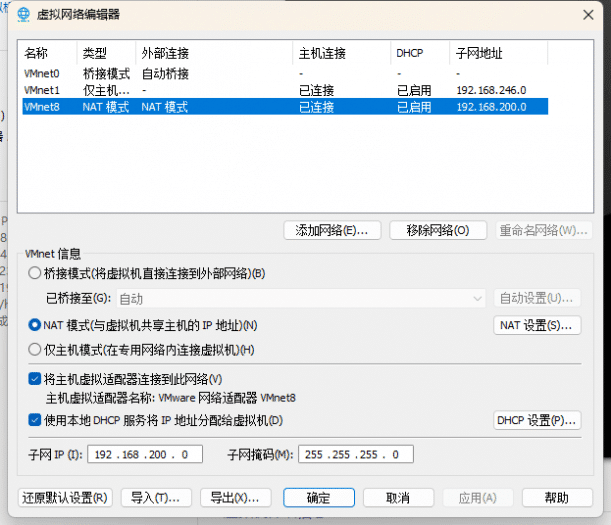
Task: Click the 子网掩码 input field
Action: tap(355, 454)
